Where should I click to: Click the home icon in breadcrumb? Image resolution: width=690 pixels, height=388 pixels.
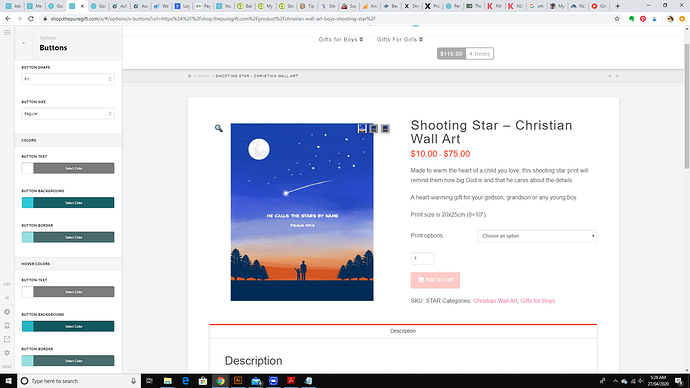tap(190, 76)
